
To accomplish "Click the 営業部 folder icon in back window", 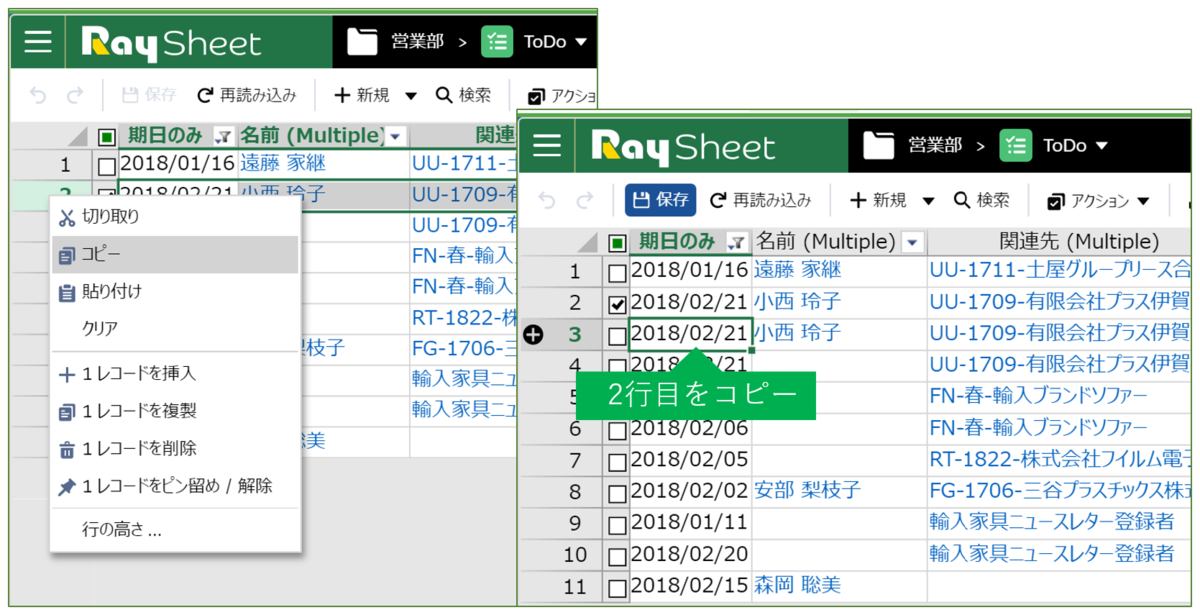I will click(x=362, y=41).
